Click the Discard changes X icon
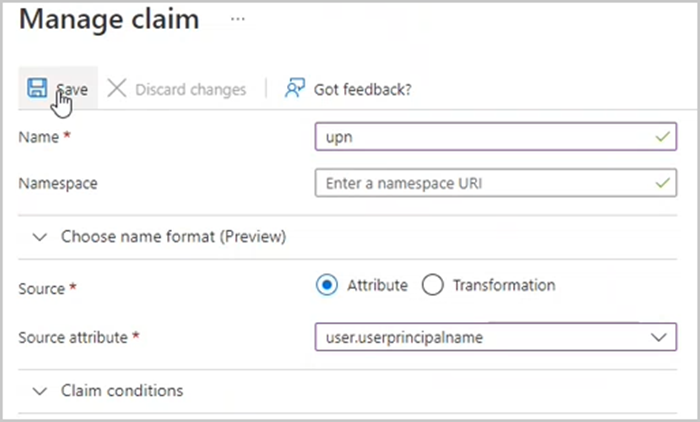 point(117,89)
